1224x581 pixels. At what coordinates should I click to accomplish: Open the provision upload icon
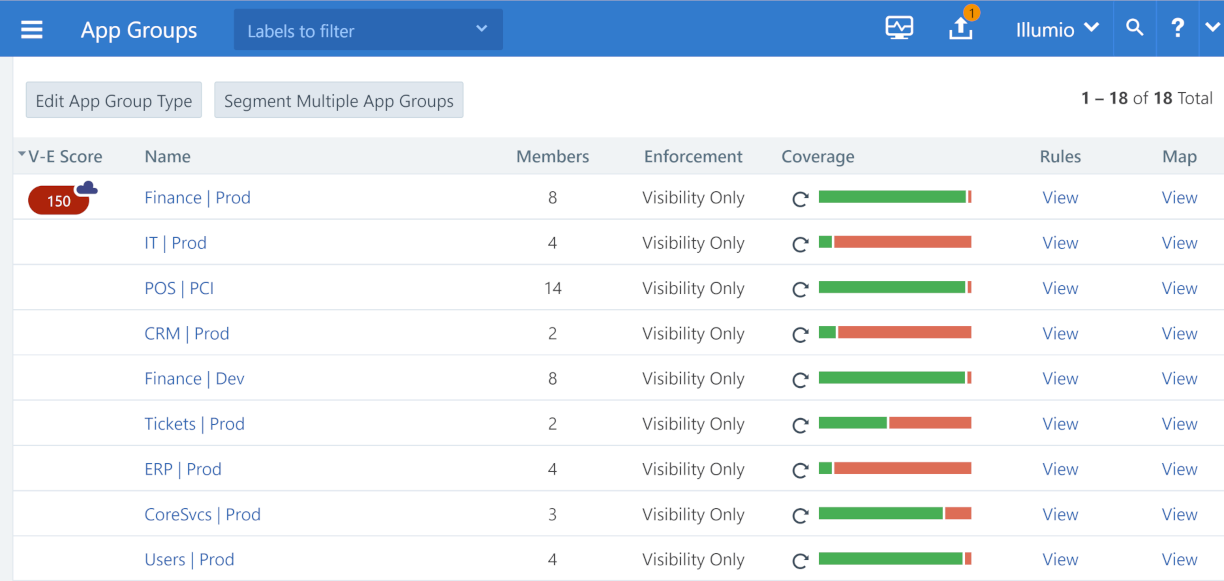(960, 28)
